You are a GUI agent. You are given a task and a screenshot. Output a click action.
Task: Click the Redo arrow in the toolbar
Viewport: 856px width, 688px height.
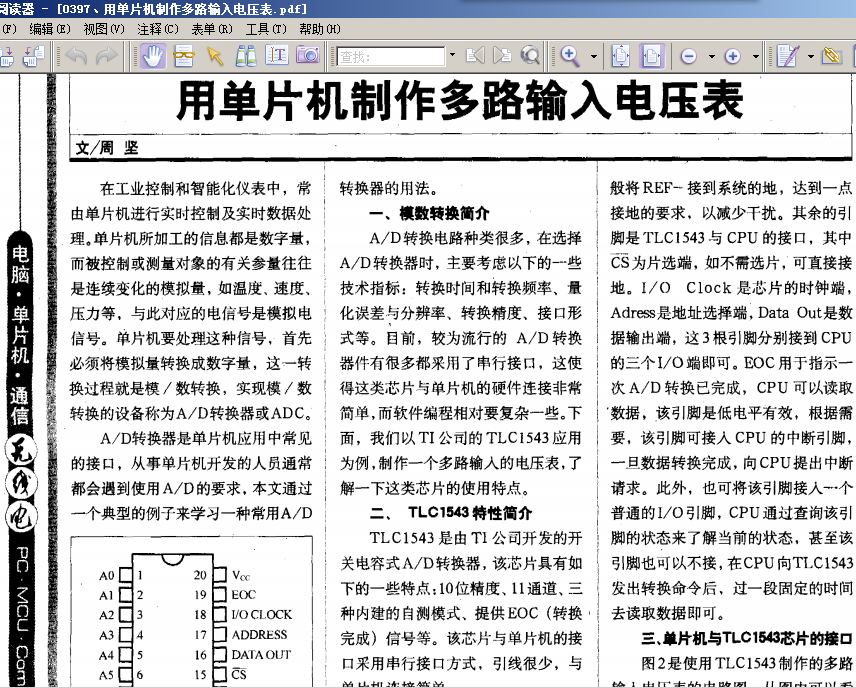[x=106, y=56]
